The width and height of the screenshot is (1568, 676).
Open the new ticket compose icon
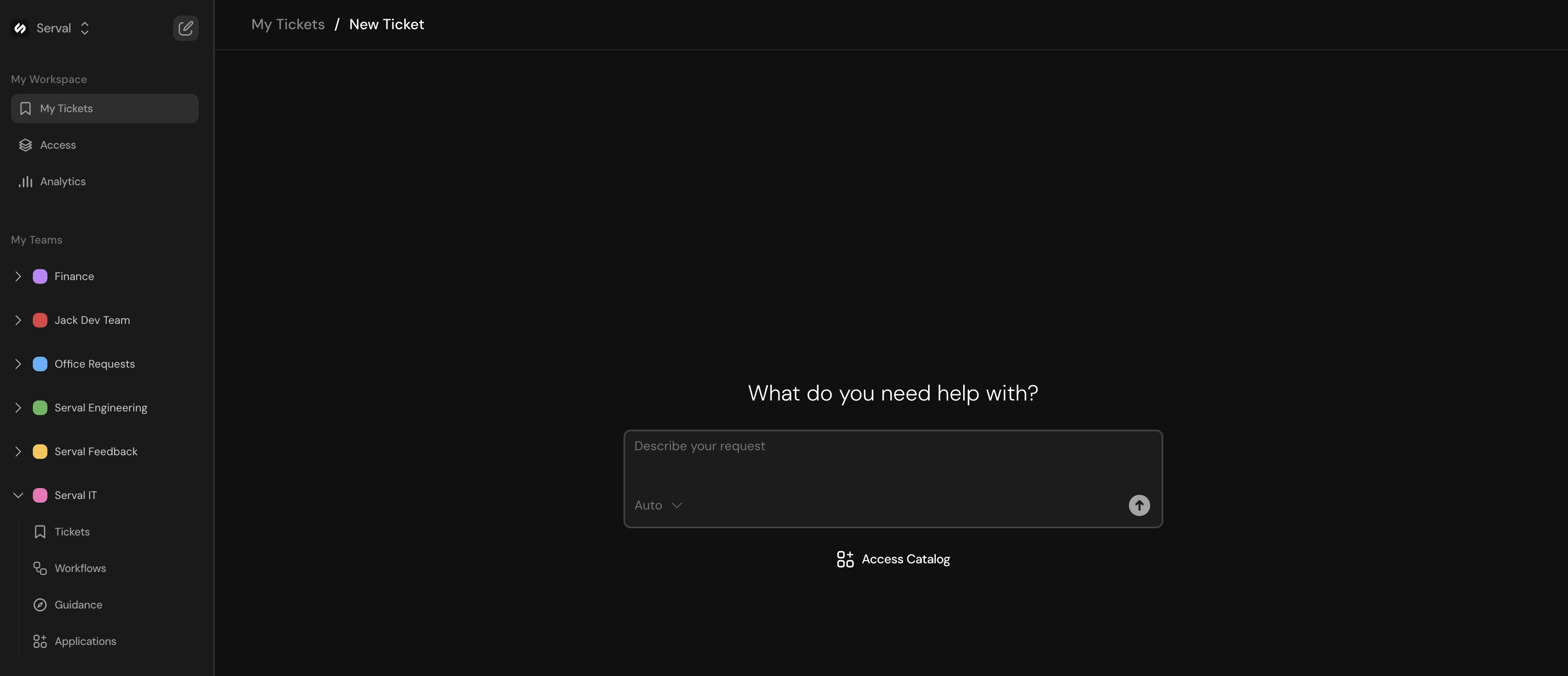coord(186,28)
